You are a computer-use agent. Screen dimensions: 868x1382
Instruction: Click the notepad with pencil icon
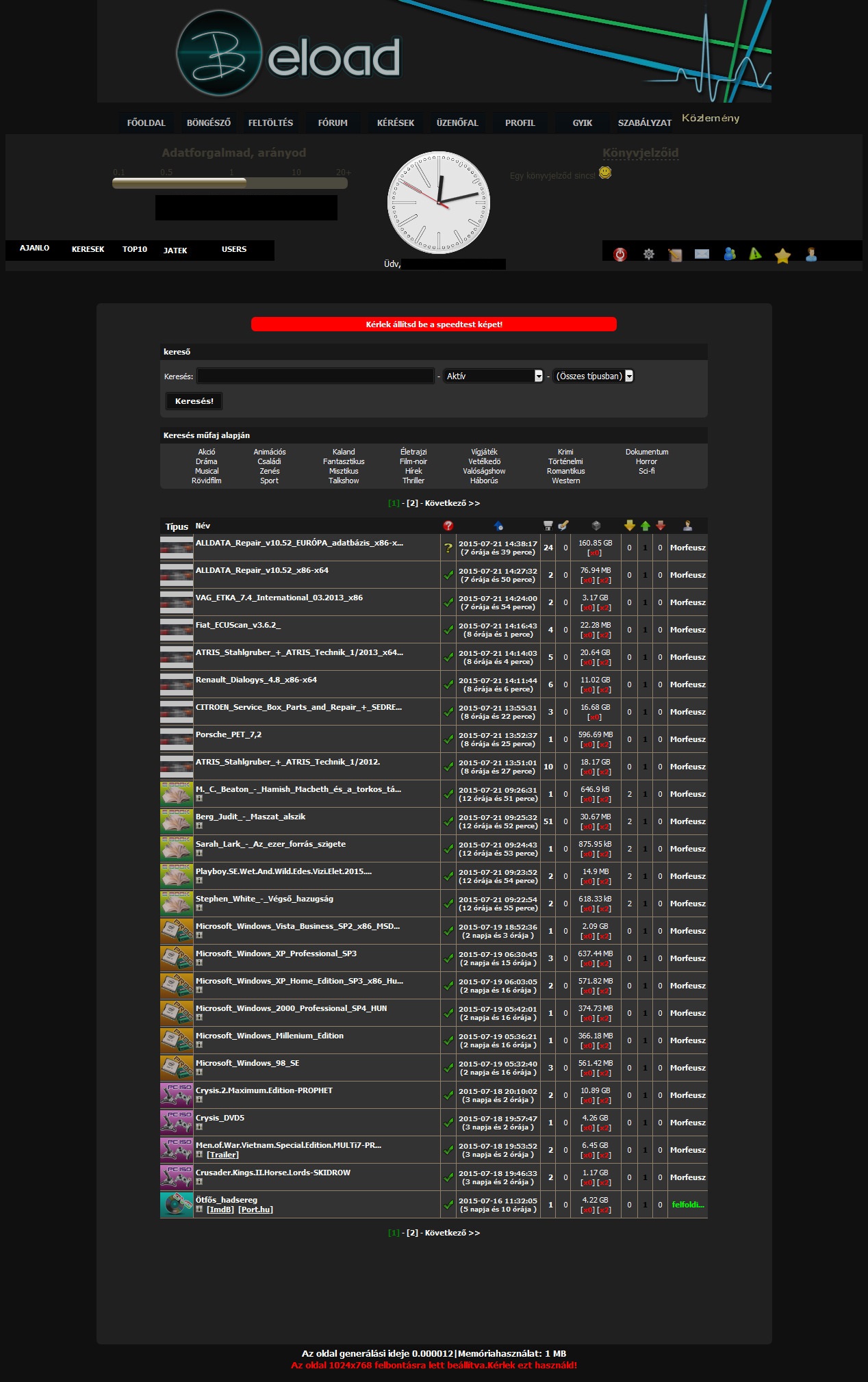[675, 255]
